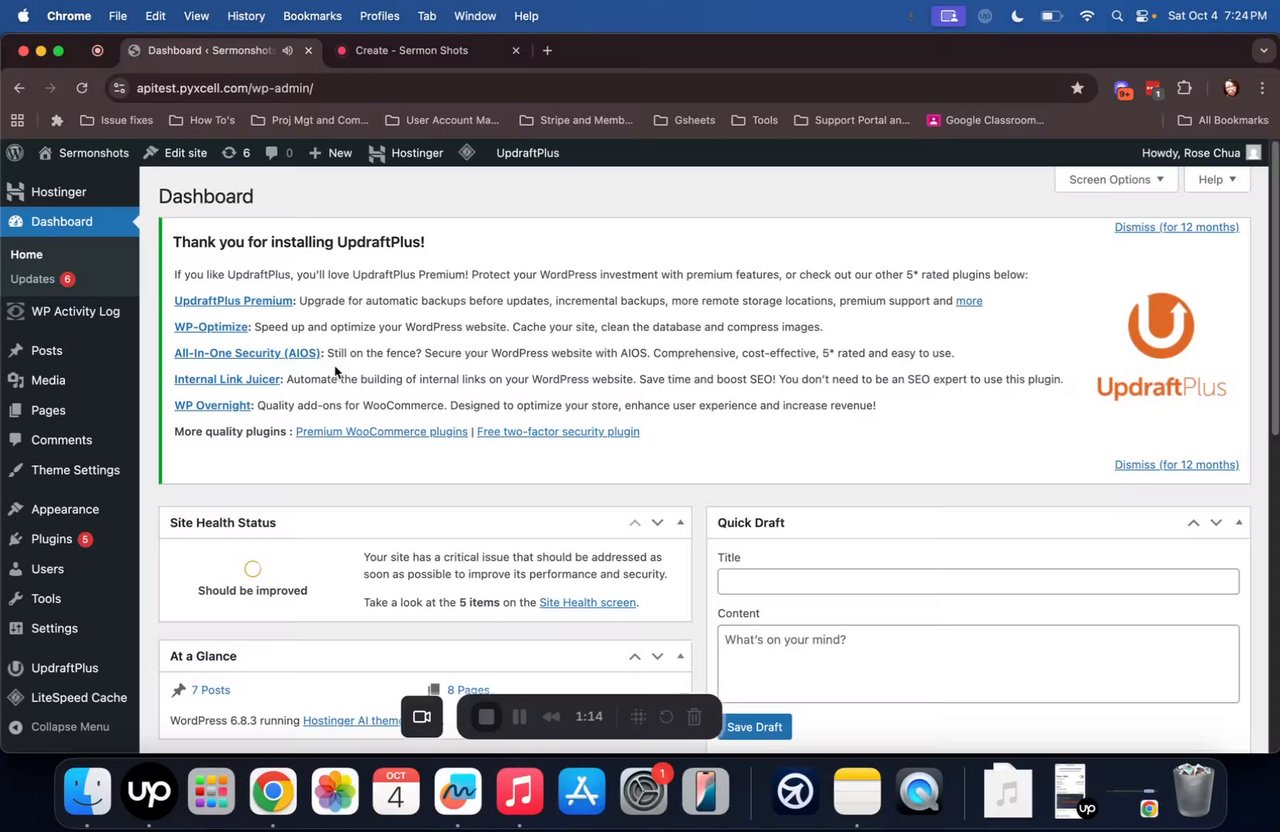The width and height of the screenshot is (1280, 832).
Task: Dismiss UpdraftPlus notice using top link
Action: pos(1176,227)
